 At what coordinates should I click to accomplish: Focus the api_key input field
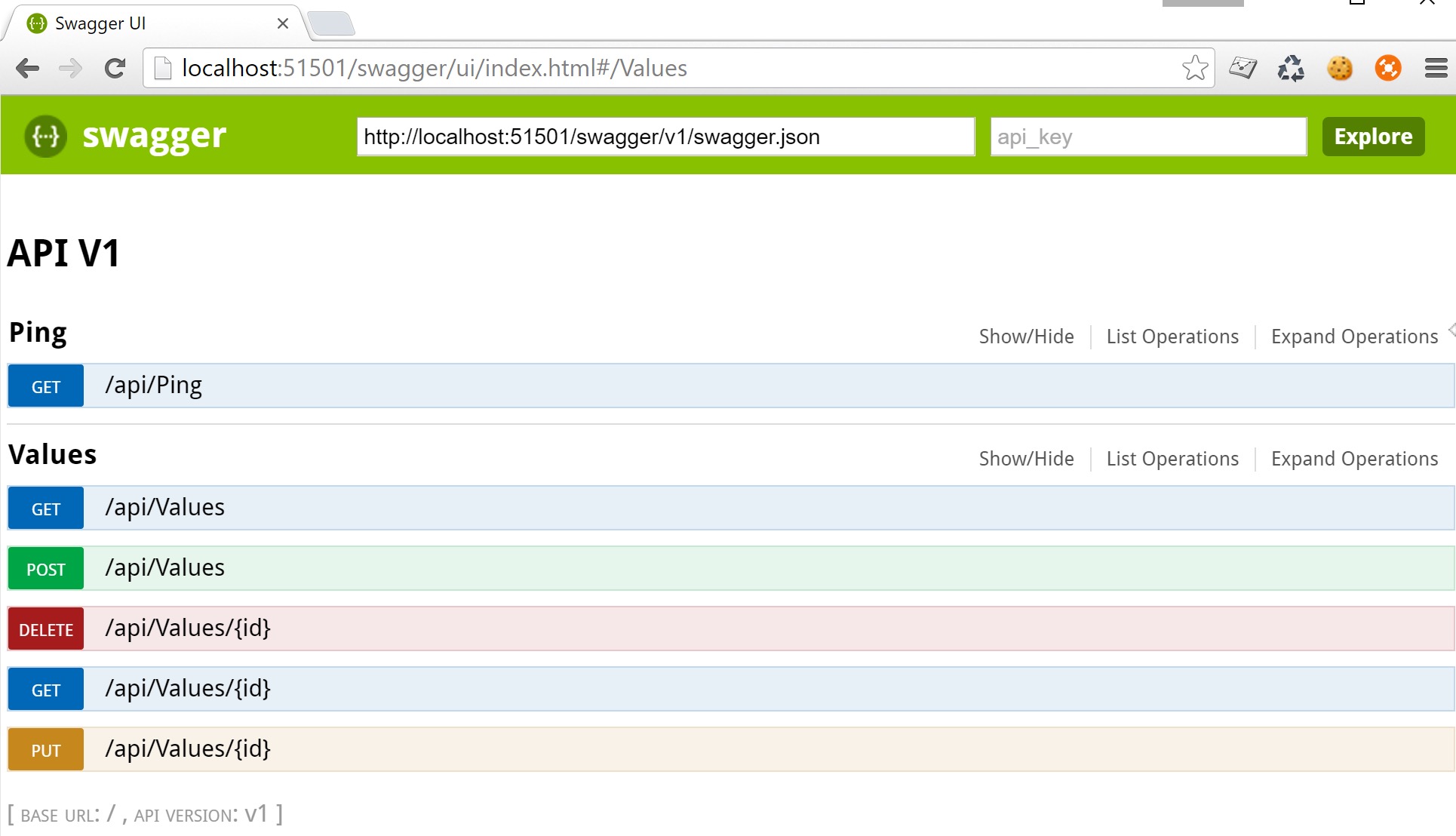(1147, 137)
